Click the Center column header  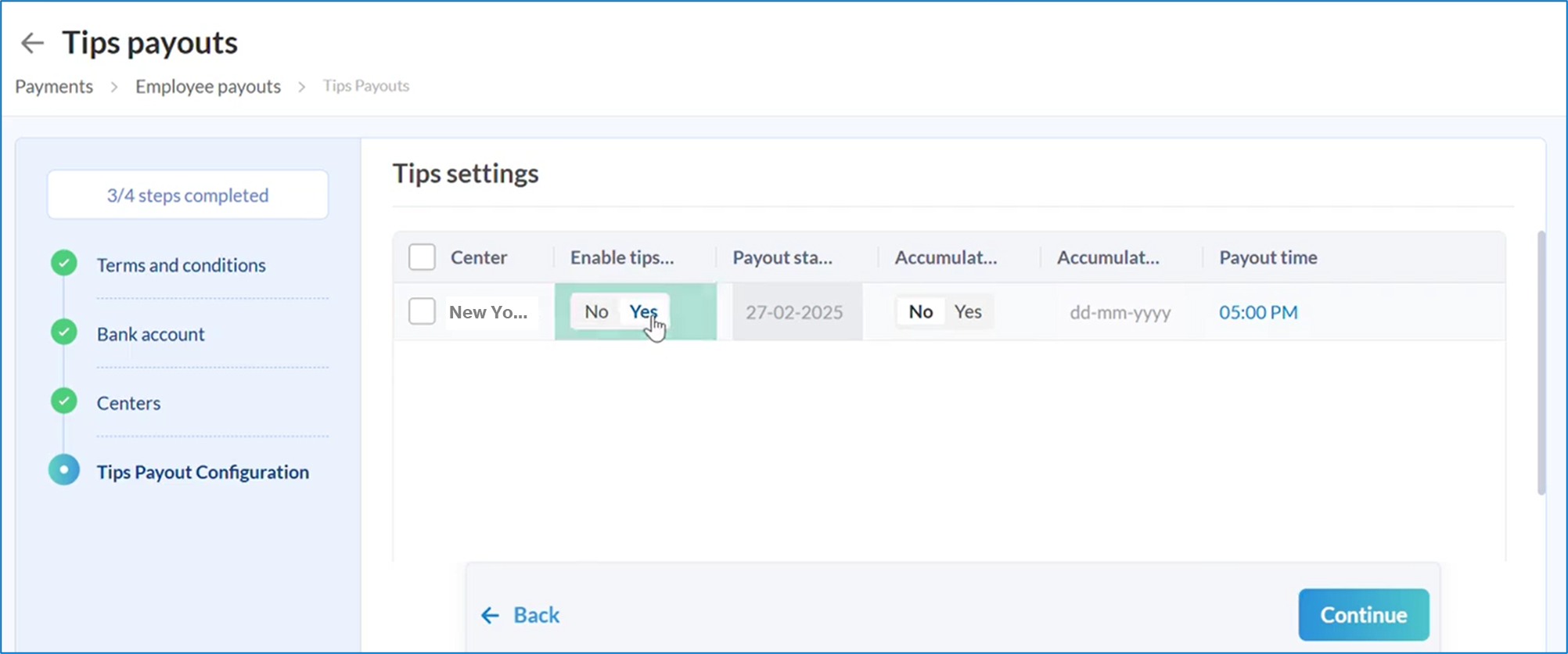point(479,257)
